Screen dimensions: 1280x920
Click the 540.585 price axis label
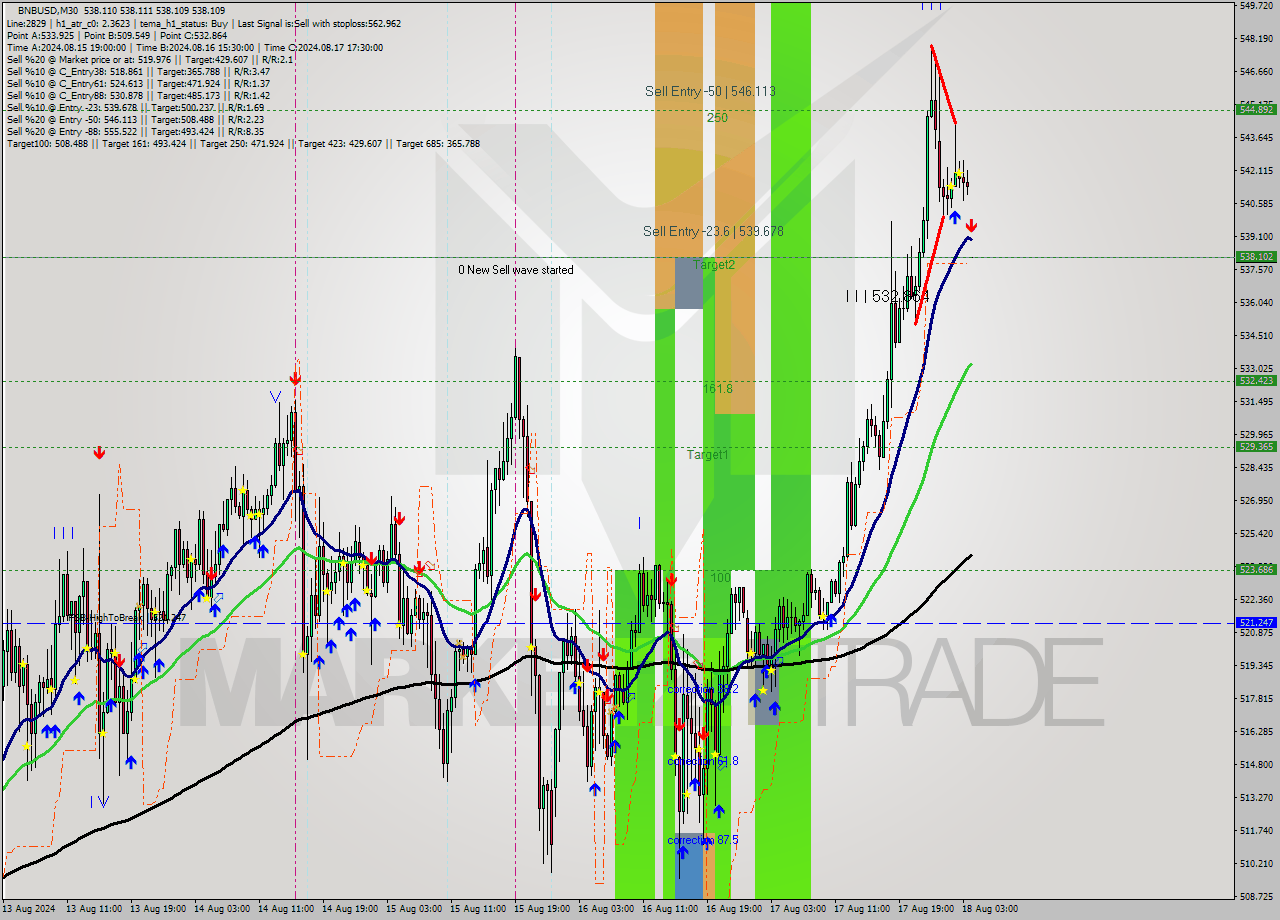point(1256,203)
